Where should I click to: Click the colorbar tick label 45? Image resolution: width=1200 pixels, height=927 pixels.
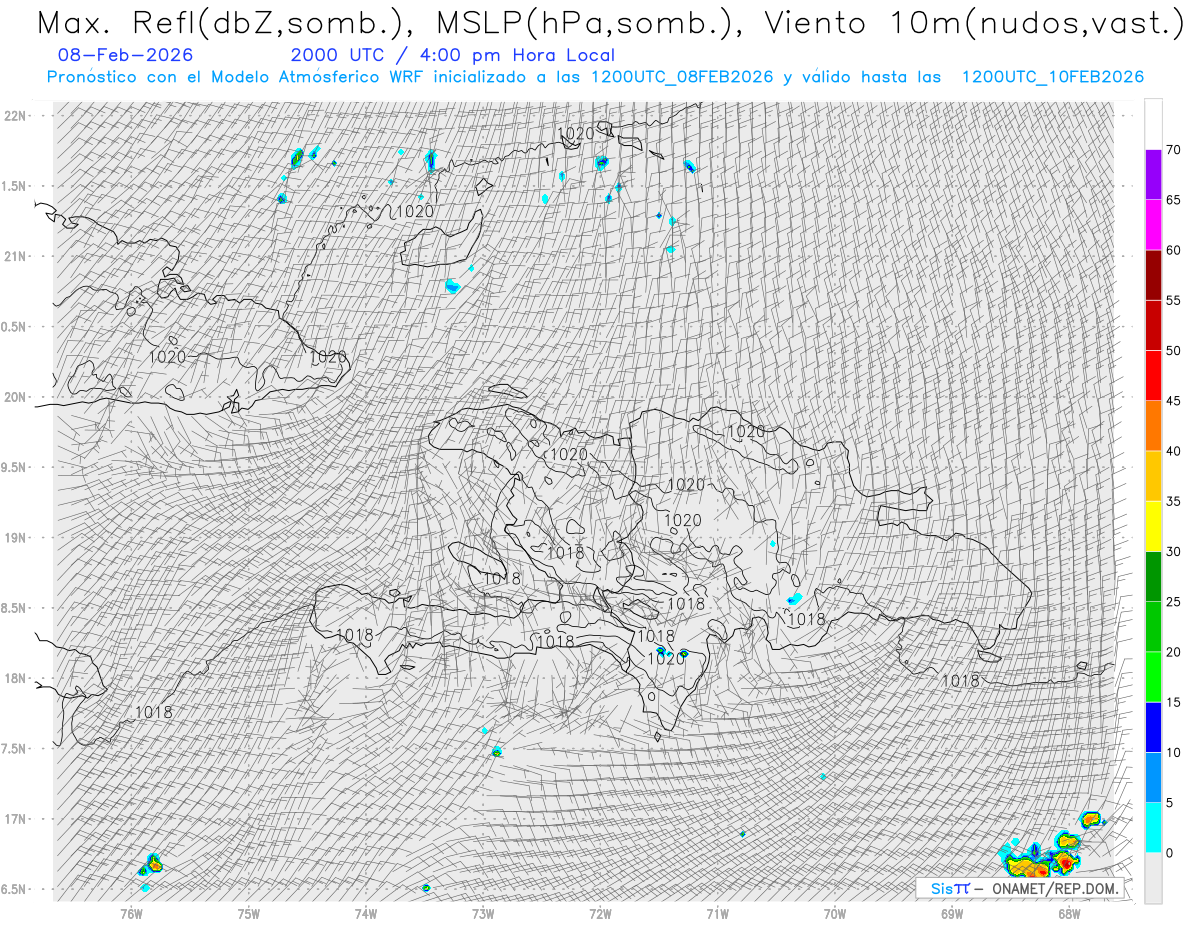1173,401
